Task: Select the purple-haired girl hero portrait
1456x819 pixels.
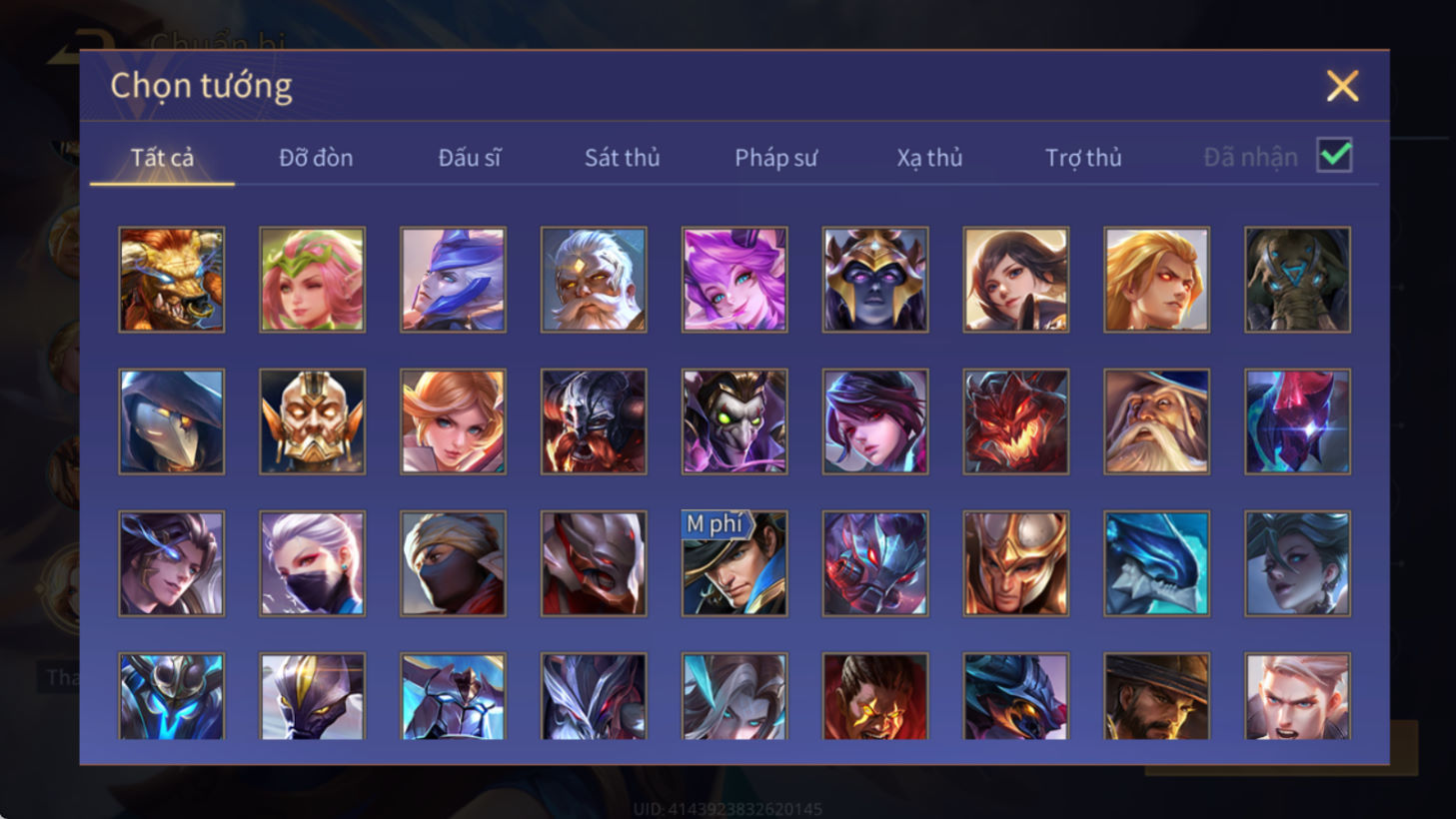Action: point(734,280)
